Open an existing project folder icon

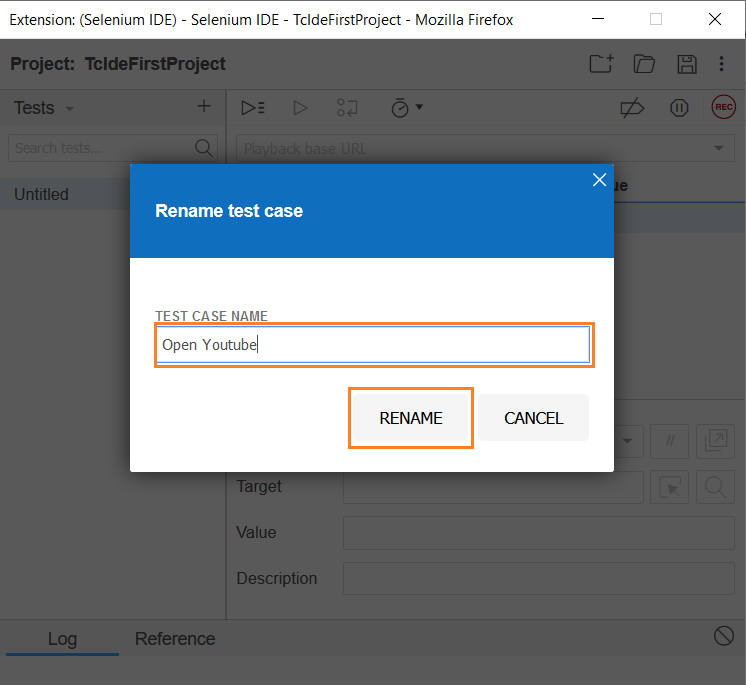click(x=644, y=64)
